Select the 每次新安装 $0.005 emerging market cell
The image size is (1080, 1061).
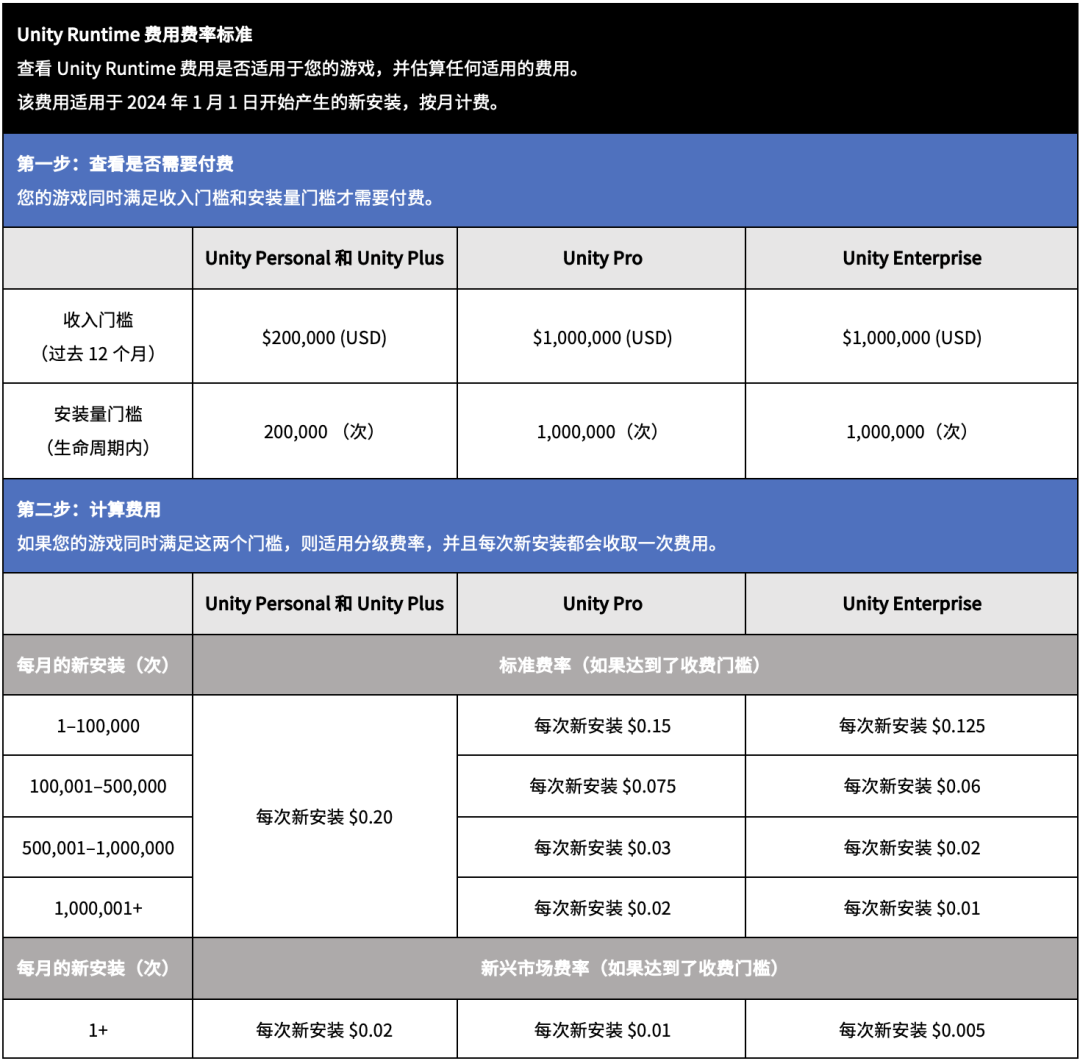coord(910,1028)
